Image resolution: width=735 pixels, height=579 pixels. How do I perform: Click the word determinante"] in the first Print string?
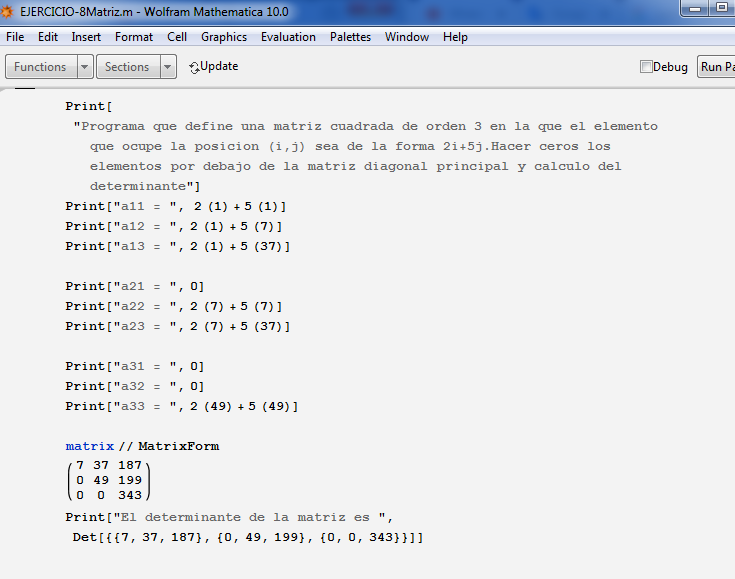145,187
